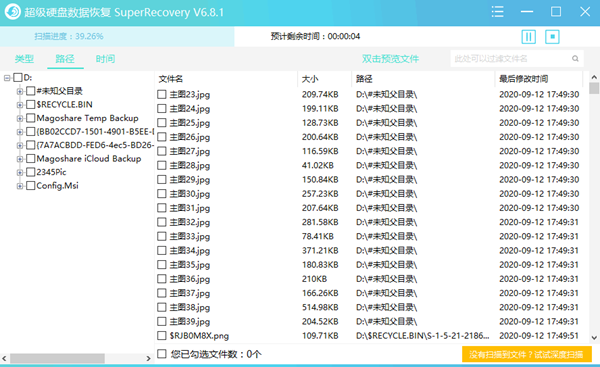Expand the Config.Msi folder

coord(20,186)
